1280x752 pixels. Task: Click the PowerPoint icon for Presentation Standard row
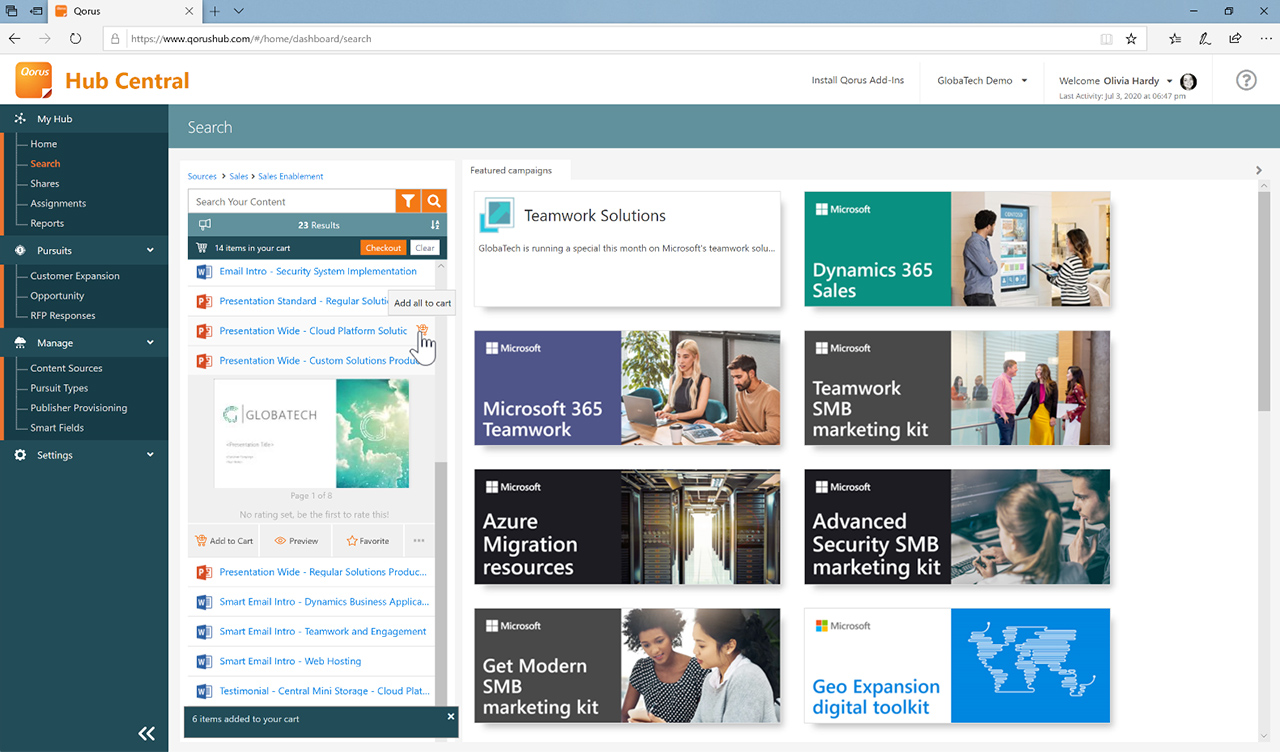point(204,301)
